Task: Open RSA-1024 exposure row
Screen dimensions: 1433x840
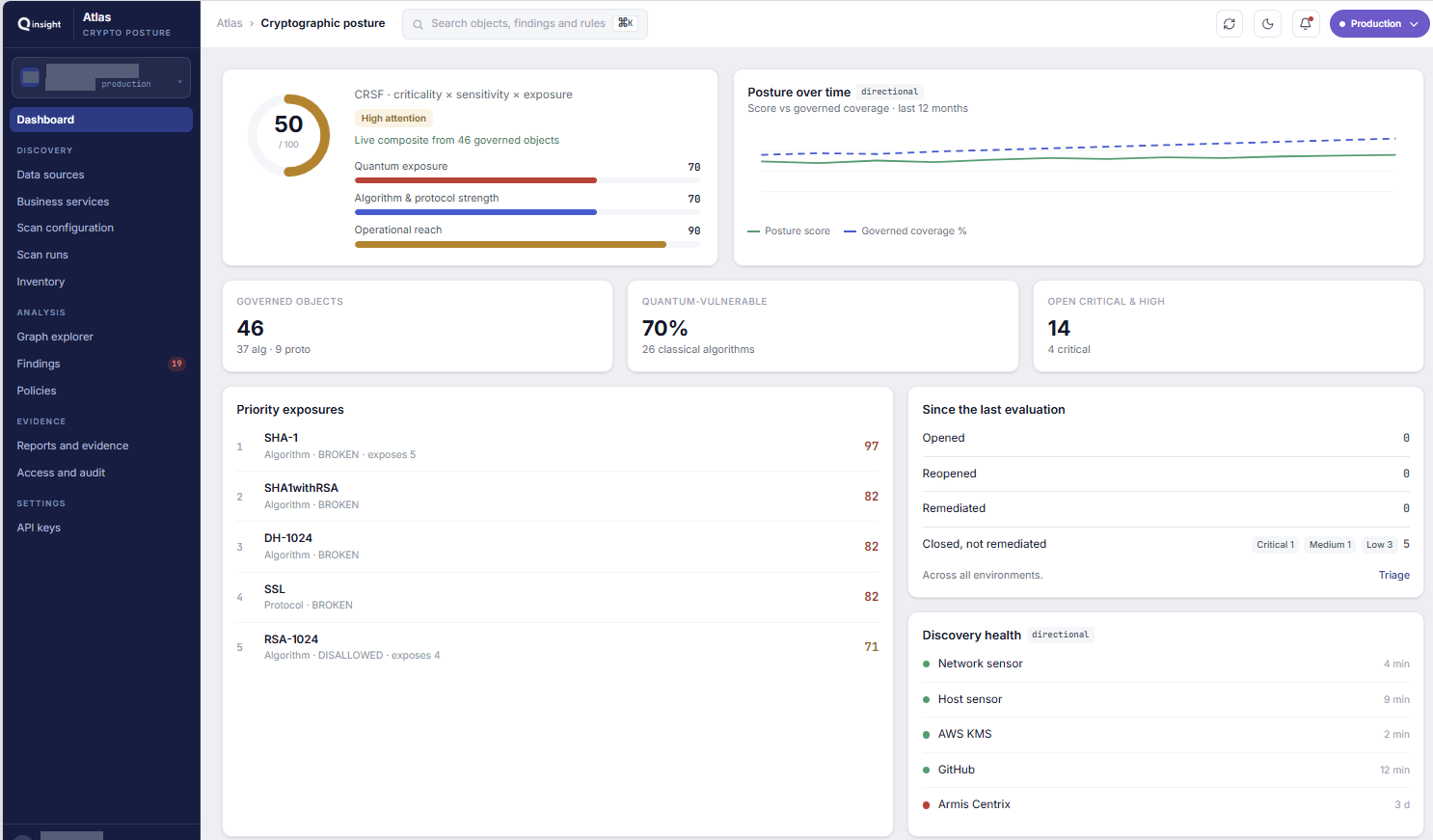Action: pos(557,646)
